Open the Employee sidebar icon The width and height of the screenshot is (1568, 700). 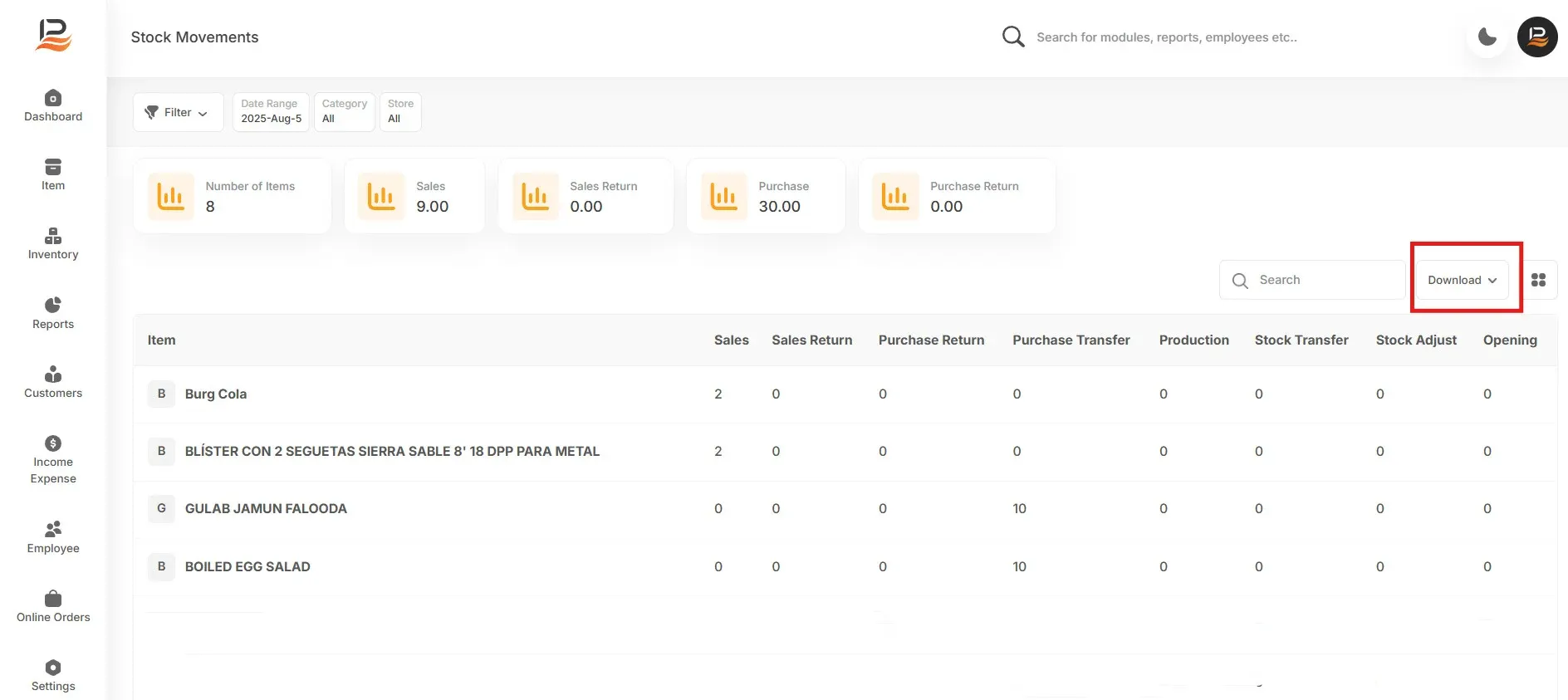[x=53, y=529]
